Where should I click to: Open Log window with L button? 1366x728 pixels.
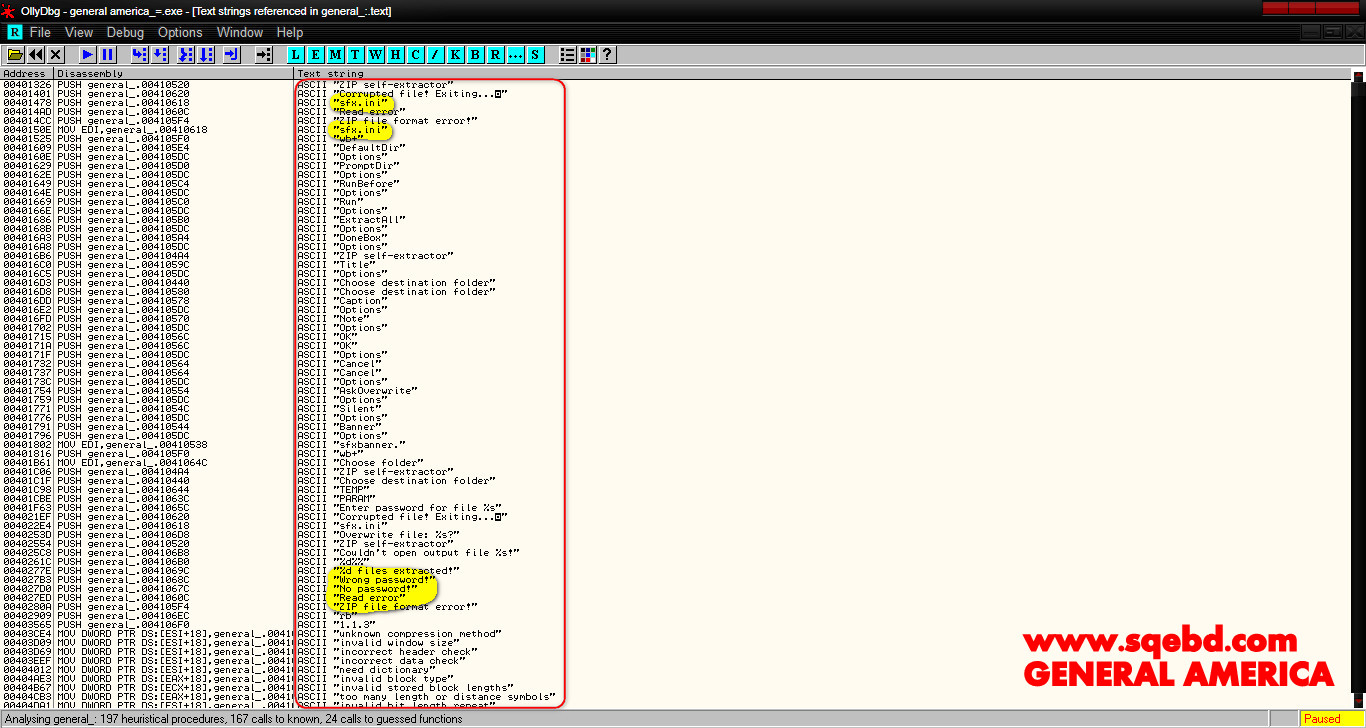296,54
